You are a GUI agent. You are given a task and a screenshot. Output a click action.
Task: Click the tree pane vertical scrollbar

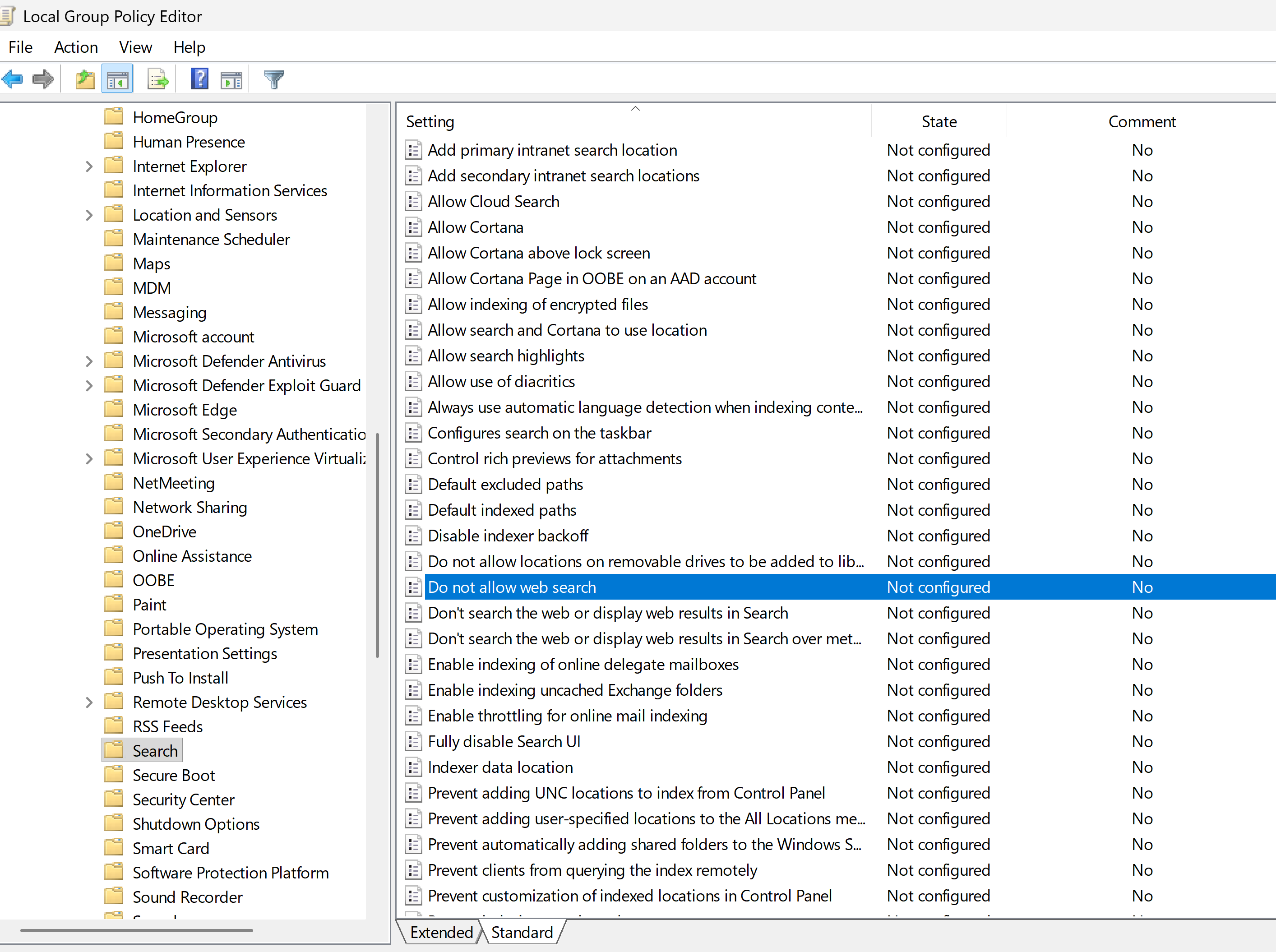tap(378, 545)
